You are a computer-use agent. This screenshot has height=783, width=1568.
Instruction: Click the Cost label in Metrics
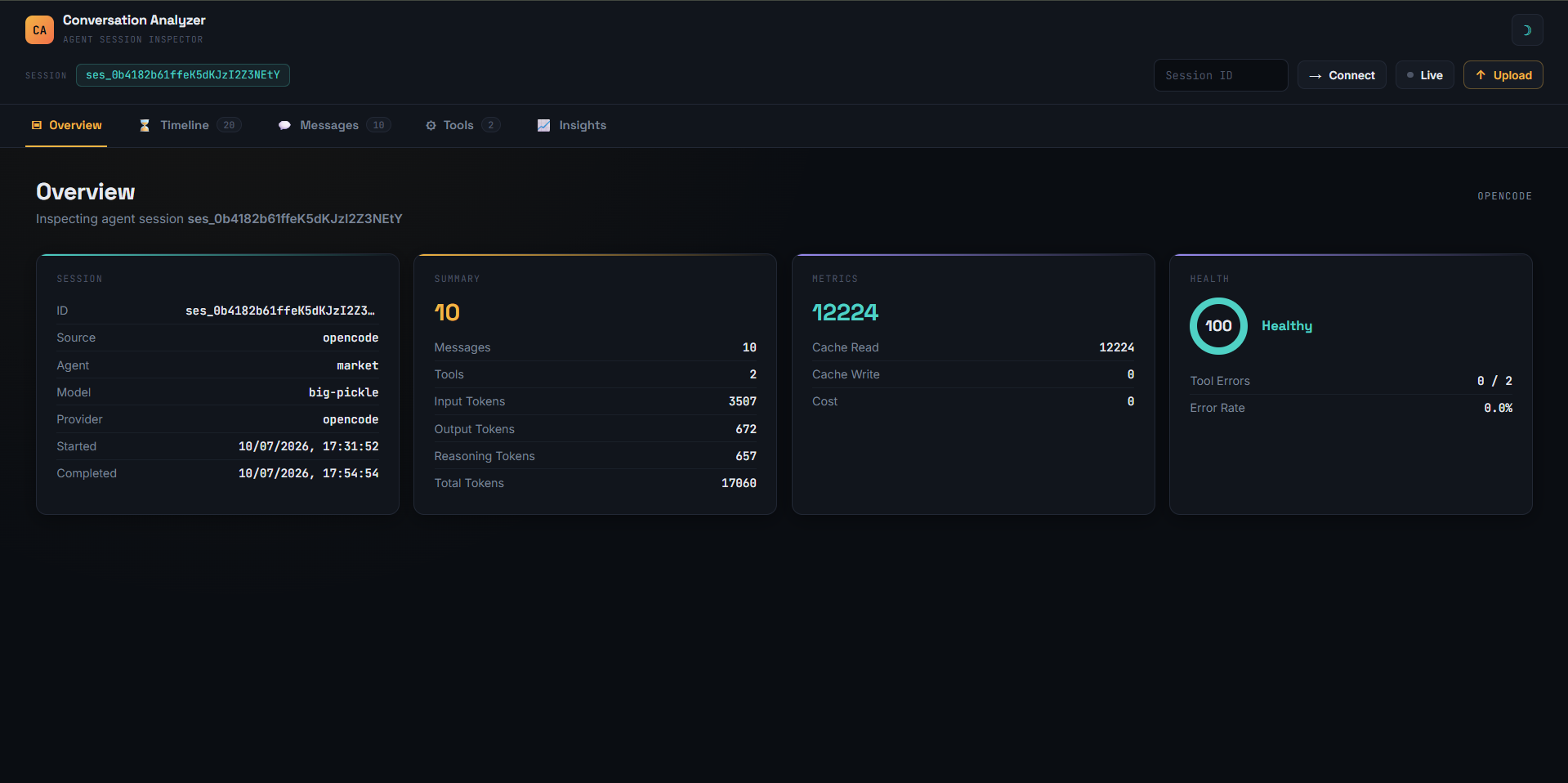[824, 401]
